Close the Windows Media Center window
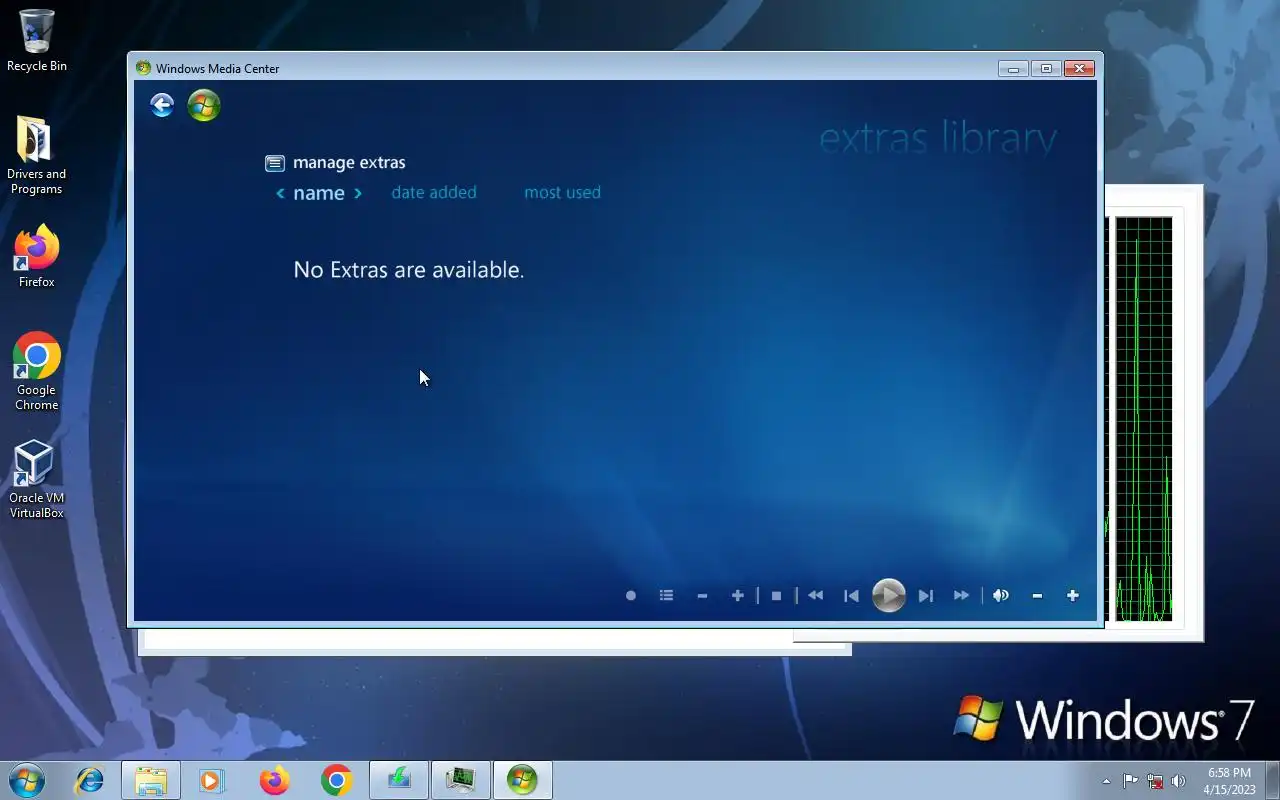The width and height of the screenshot is (1280, 800). tap(1079, 68)
